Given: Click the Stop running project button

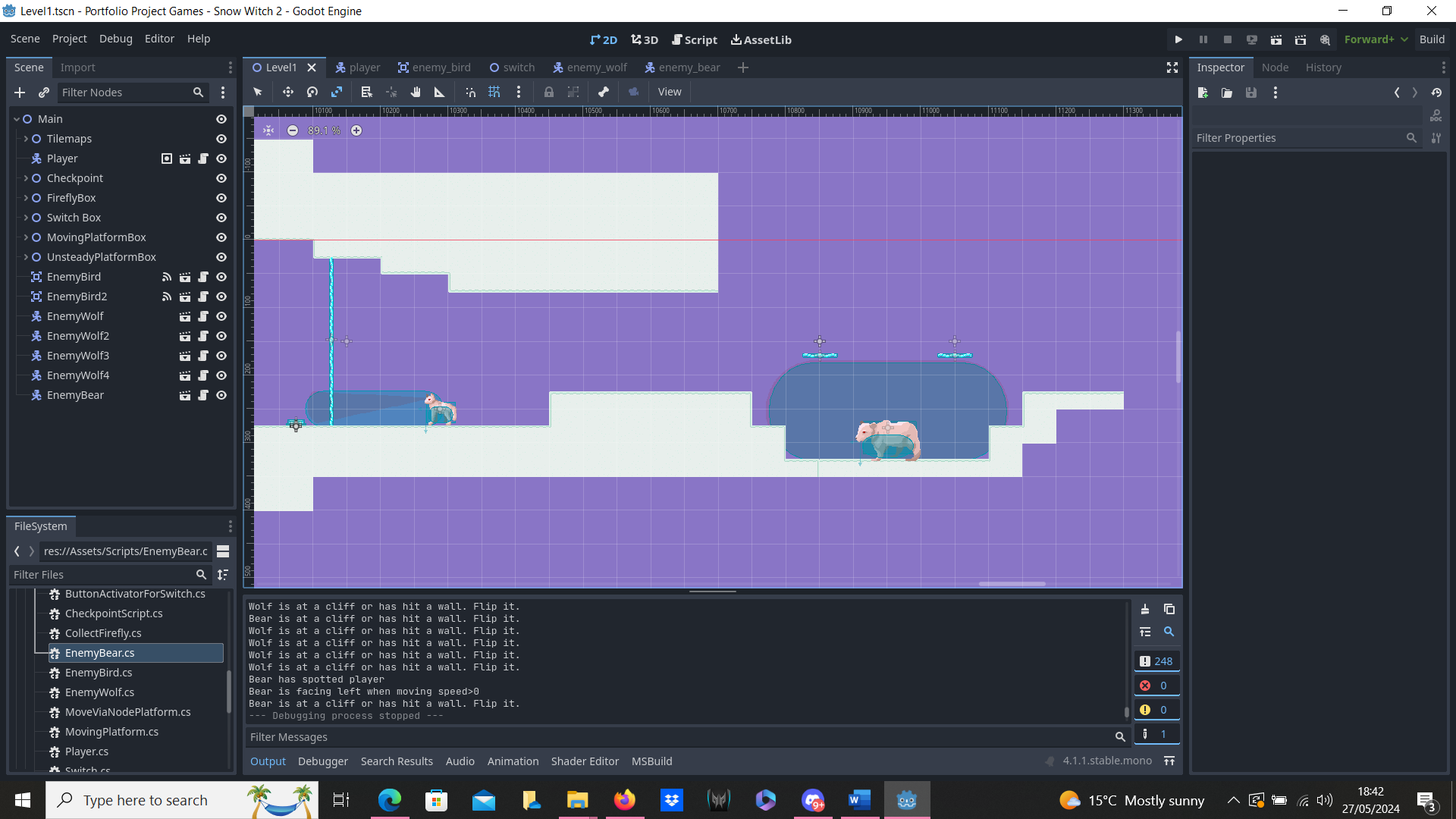Looking at the screenshot, I should tap(1227, 39).
